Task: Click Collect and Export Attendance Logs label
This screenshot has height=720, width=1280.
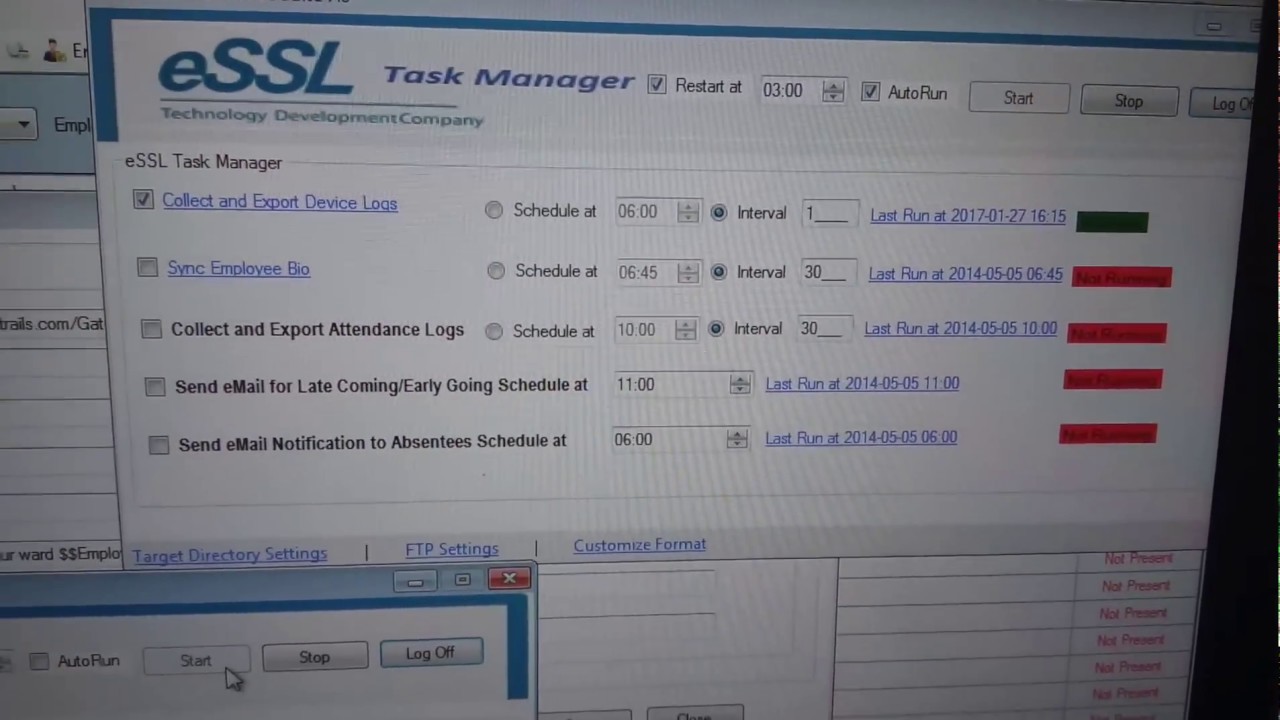Action: tap(317, 329)
